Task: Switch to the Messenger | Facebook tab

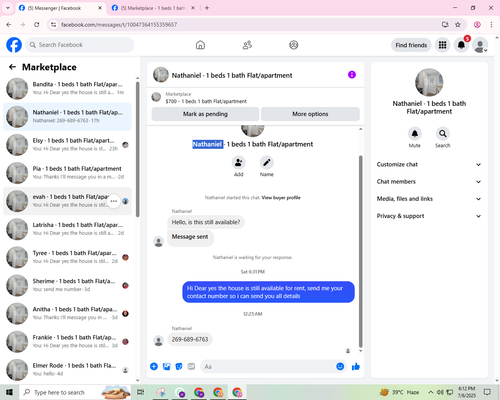Action: pos(61,8)
